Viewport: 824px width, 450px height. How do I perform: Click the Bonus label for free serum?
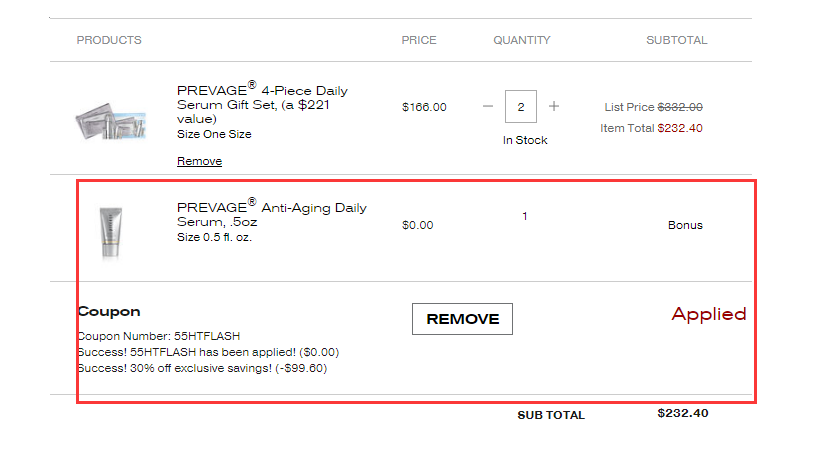click(x=685, y=225)
